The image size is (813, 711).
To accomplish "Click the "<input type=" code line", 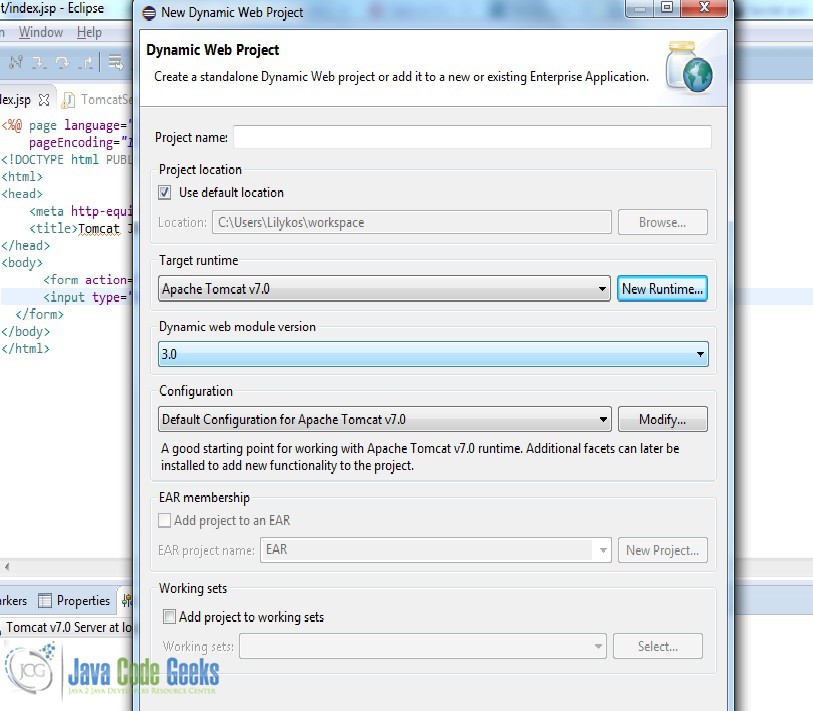I will 88,297.
